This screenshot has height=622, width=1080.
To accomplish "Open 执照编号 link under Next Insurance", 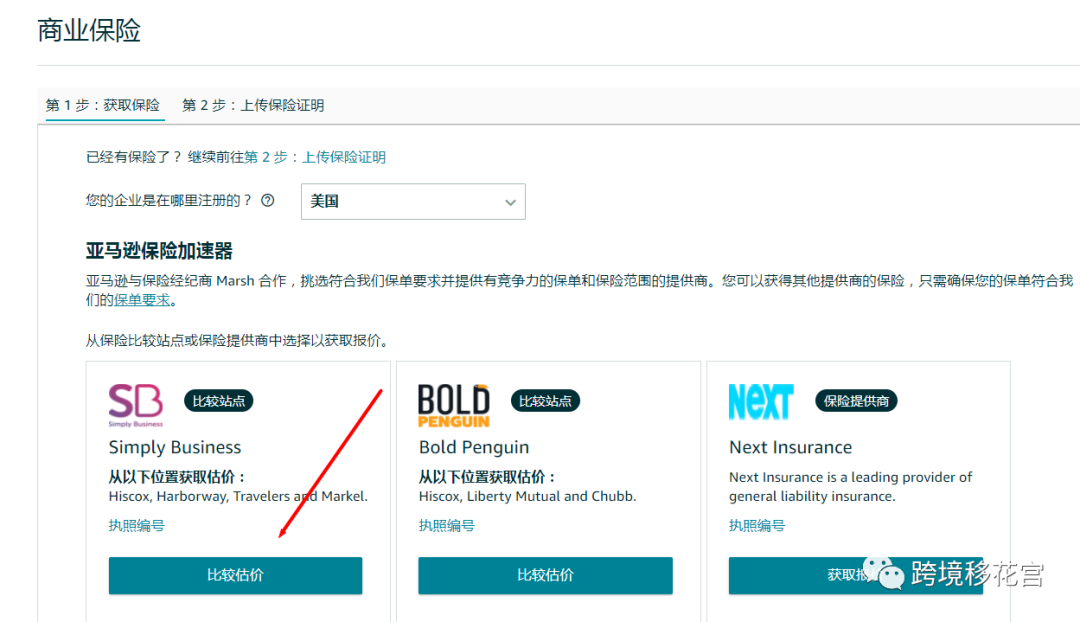I will coord(757,526).
